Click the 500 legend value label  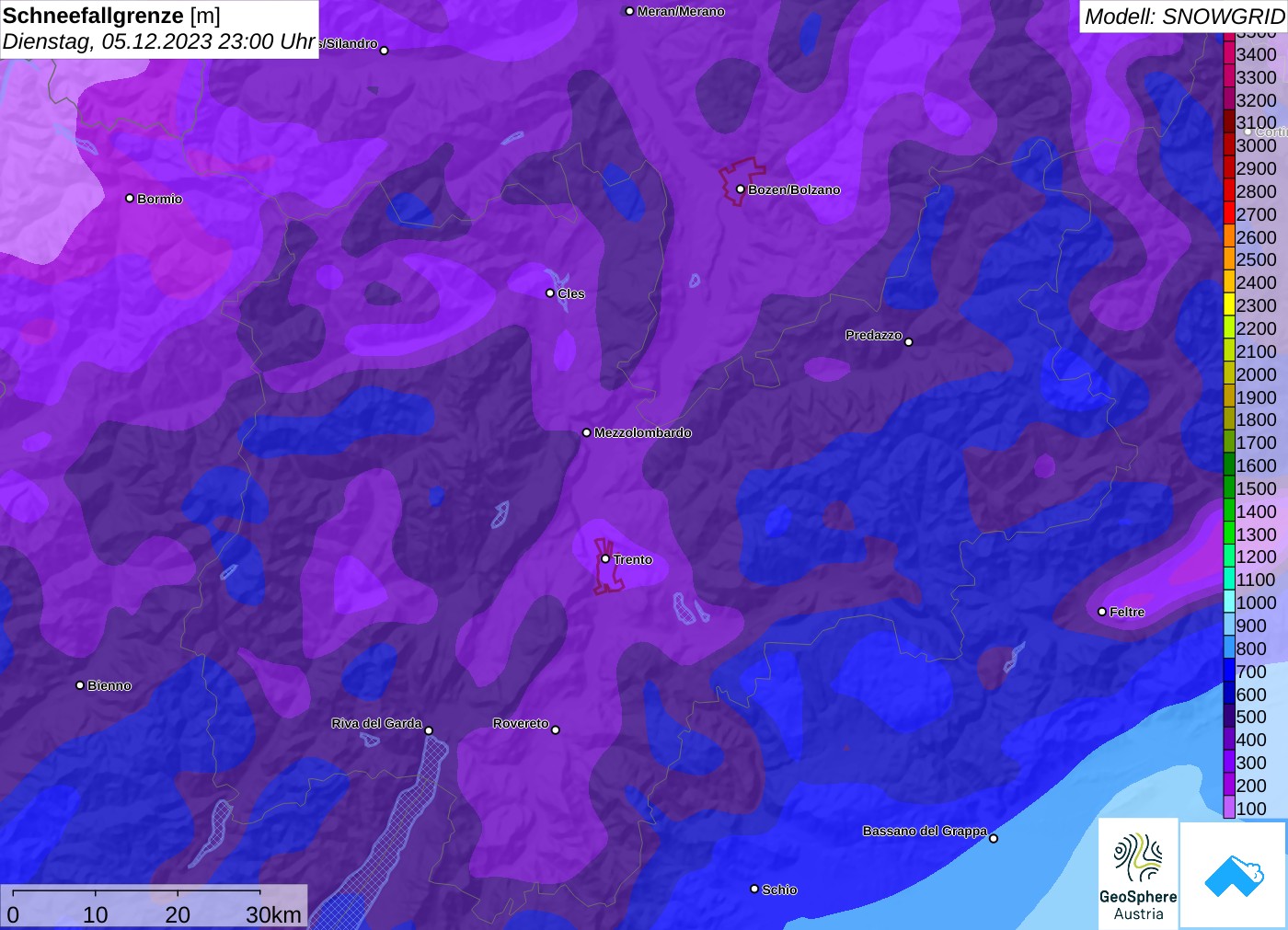click(1251, 717)
